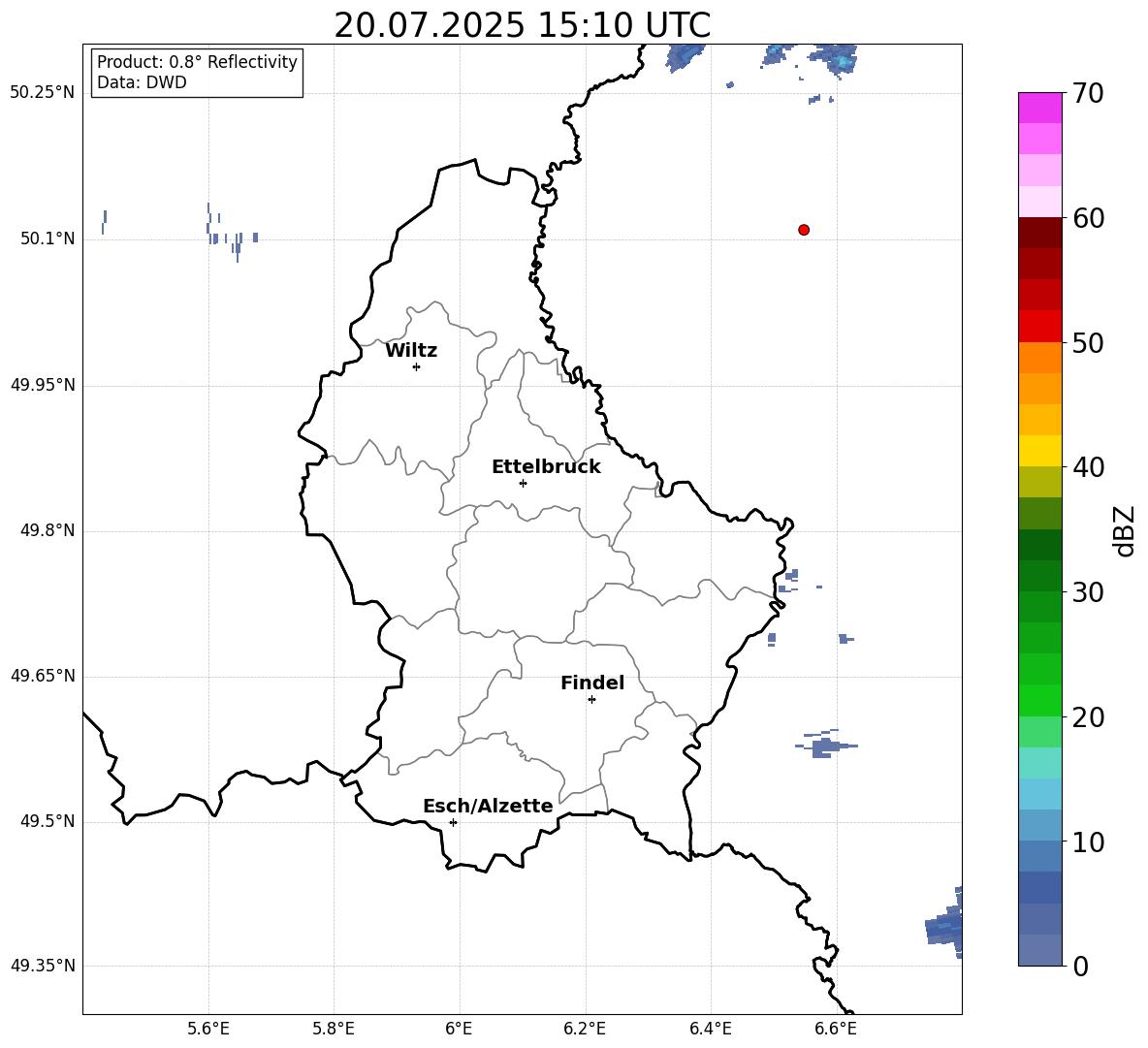Click the 20 value on the colorbar
Image resolution: width=1148 pixels, height=1048 pixels.
tap(1088, 717)
